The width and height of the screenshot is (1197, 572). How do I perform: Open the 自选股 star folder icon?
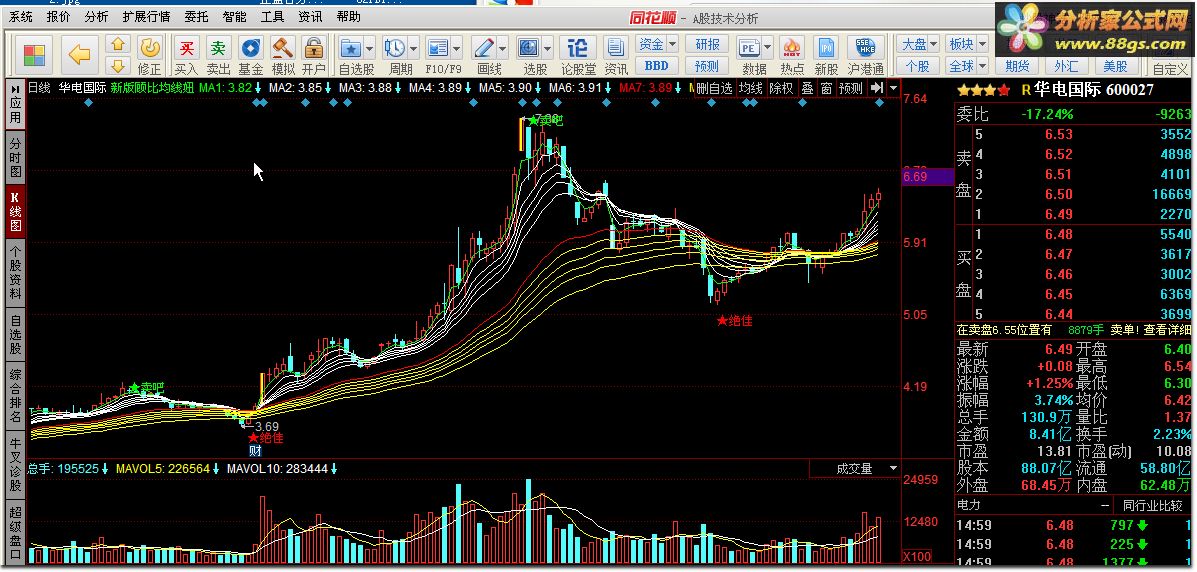(351, 48)
